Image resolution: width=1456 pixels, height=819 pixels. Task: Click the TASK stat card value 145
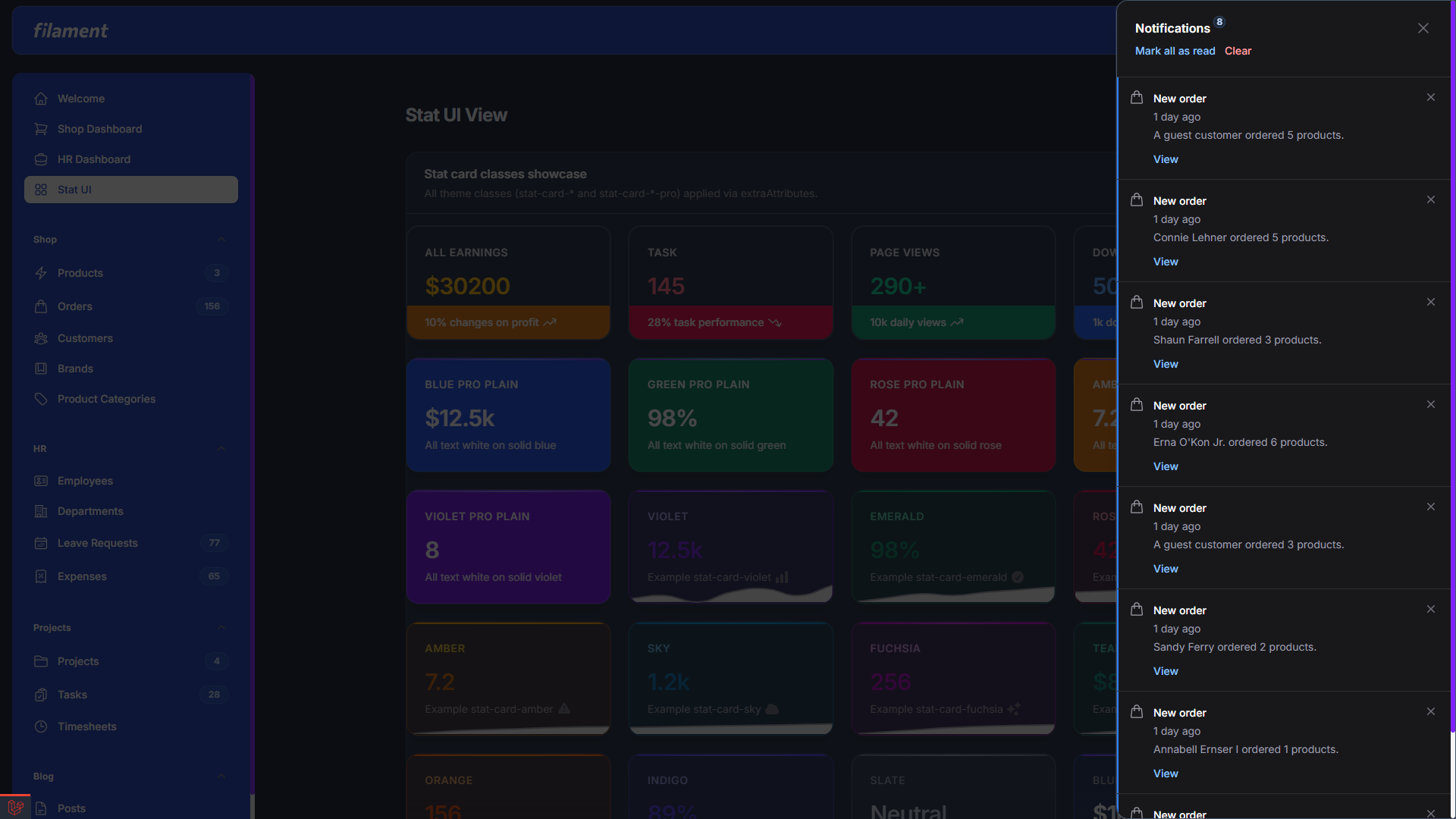666,287
